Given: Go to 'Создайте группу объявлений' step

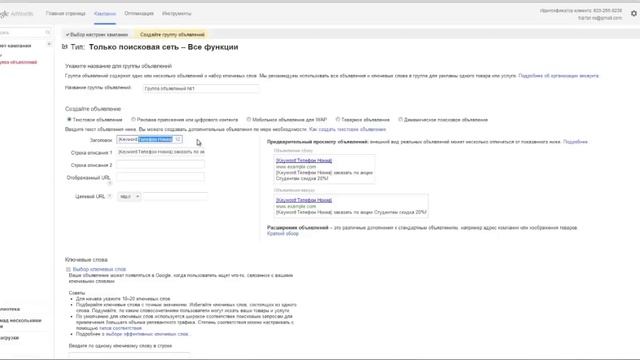Looking at the screenshot, I should click(172, 35).
